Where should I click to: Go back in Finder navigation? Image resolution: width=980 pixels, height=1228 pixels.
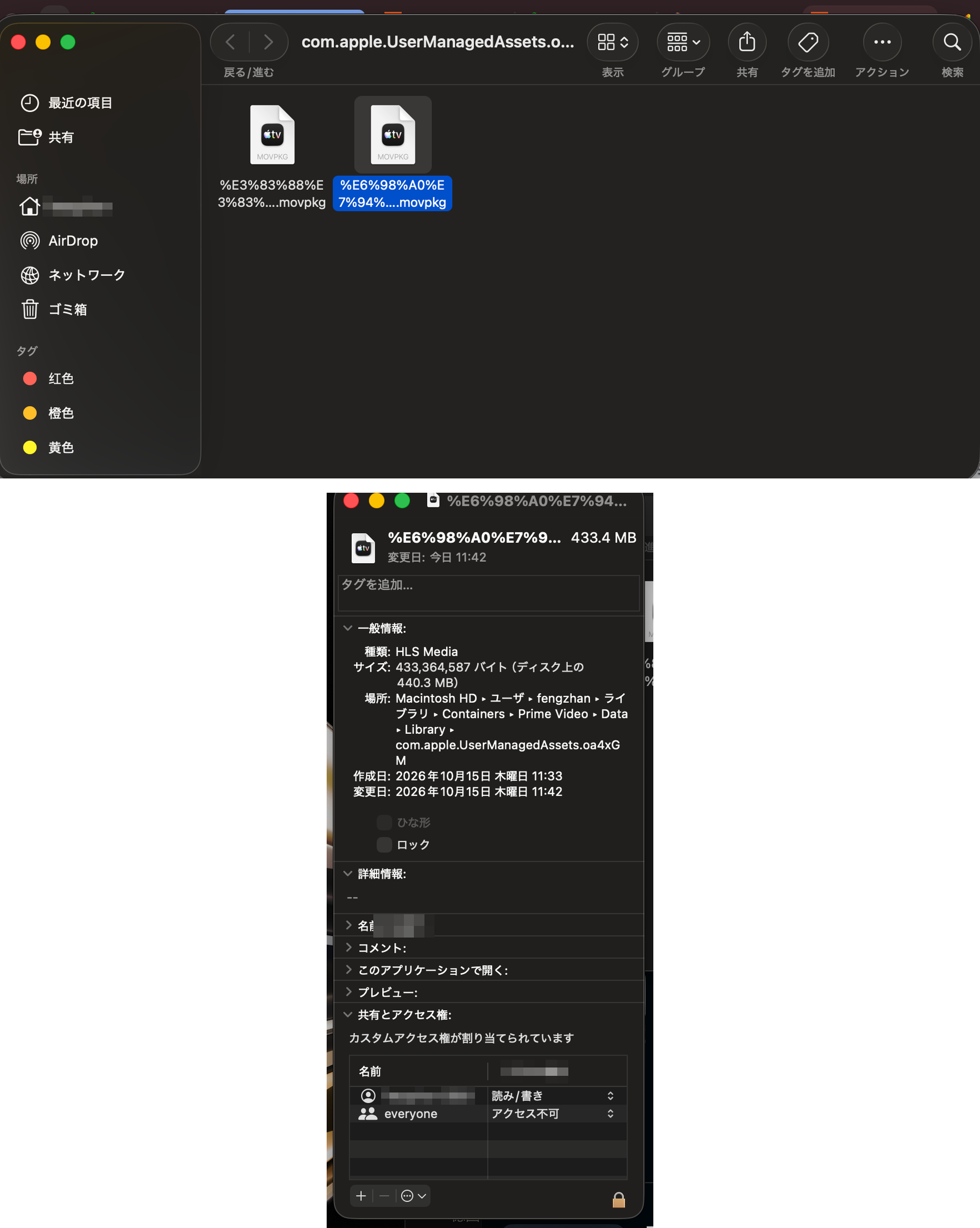tap(231, 41)
